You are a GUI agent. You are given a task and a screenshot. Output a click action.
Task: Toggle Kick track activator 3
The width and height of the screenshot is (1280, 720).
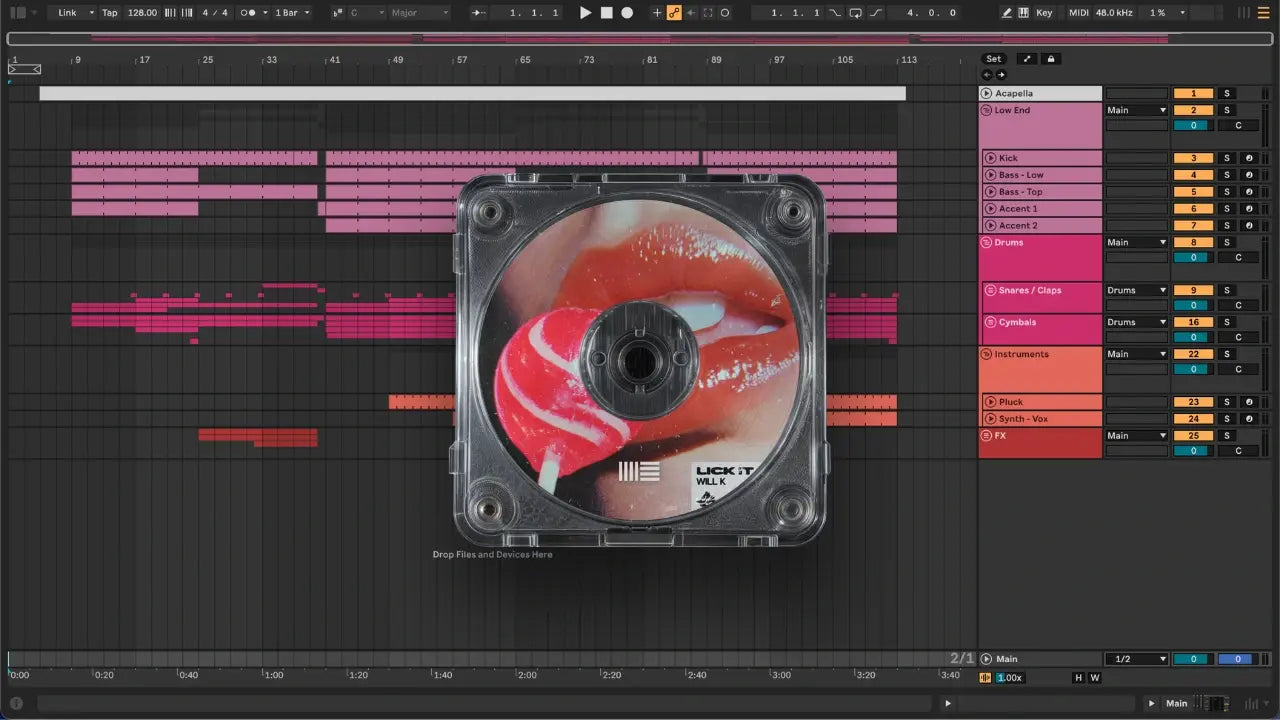pyautogui.click(x=1193, y=158)
